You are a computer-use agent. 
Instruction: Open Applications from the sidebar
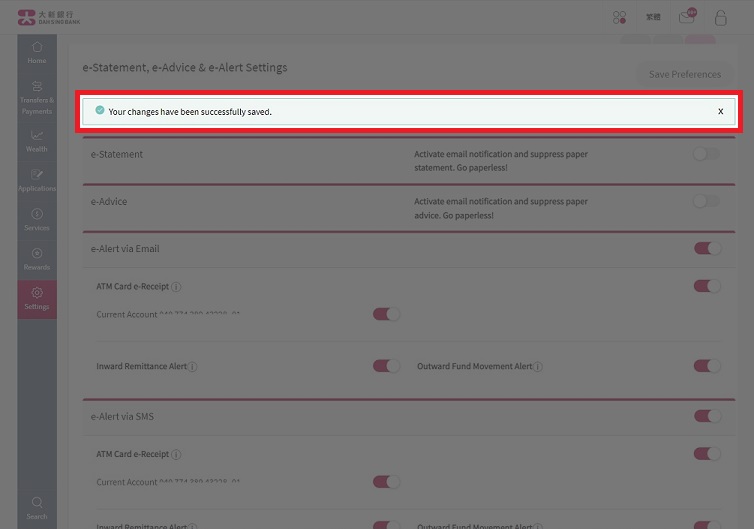pos(37,180)
